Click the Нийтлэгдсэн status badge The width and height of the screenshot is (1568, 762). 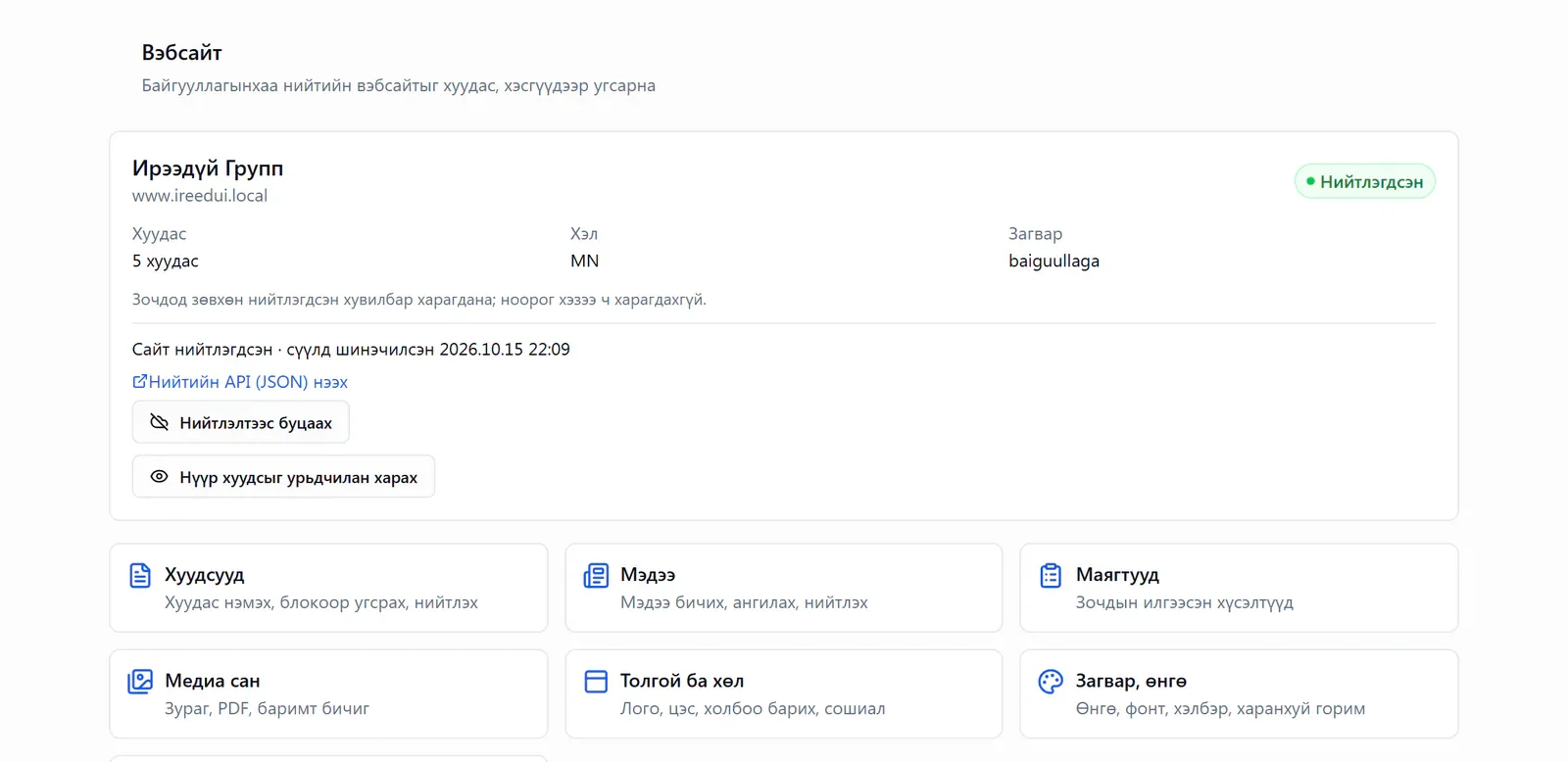(1365, 181)
